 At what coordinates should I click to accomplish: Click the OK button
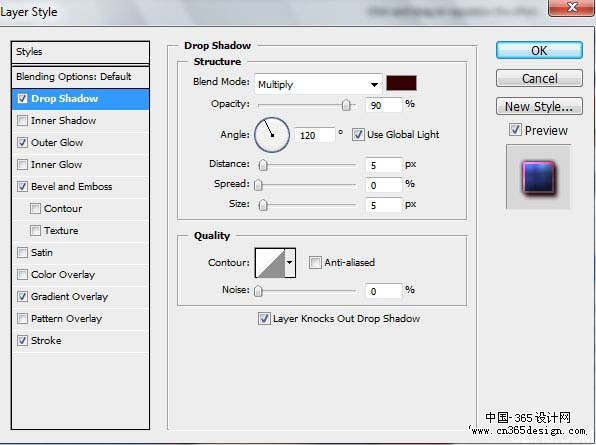coord(539,51)
